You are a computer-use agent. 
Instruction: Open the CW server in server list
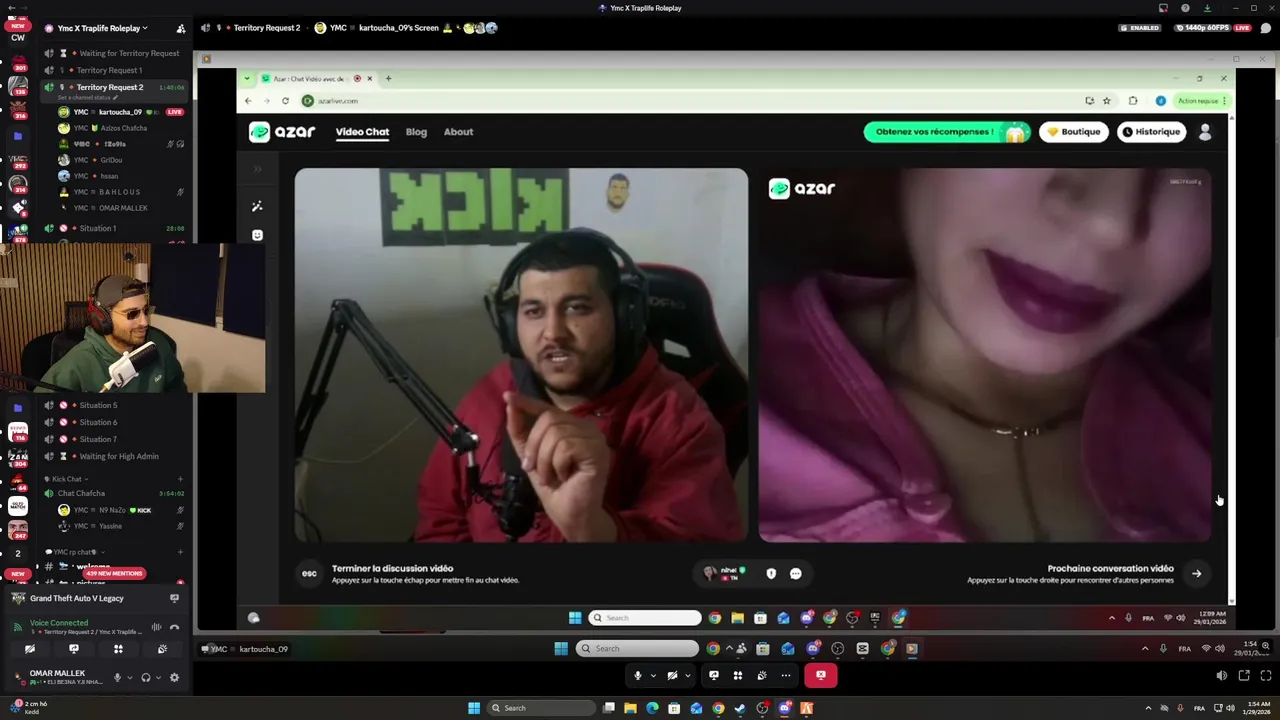tap(18, 37)
